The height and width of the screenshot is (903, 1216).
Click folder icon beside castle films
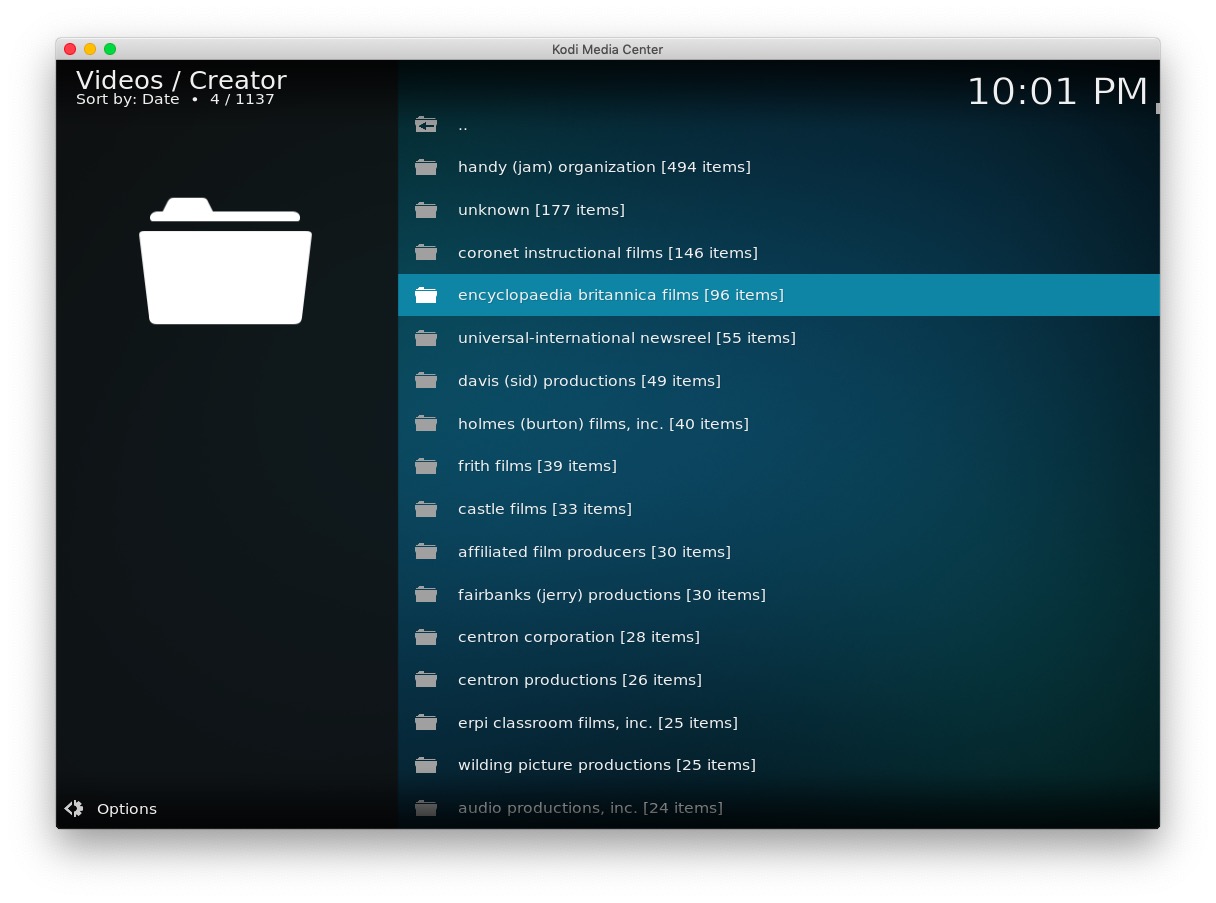pos(426,509)
